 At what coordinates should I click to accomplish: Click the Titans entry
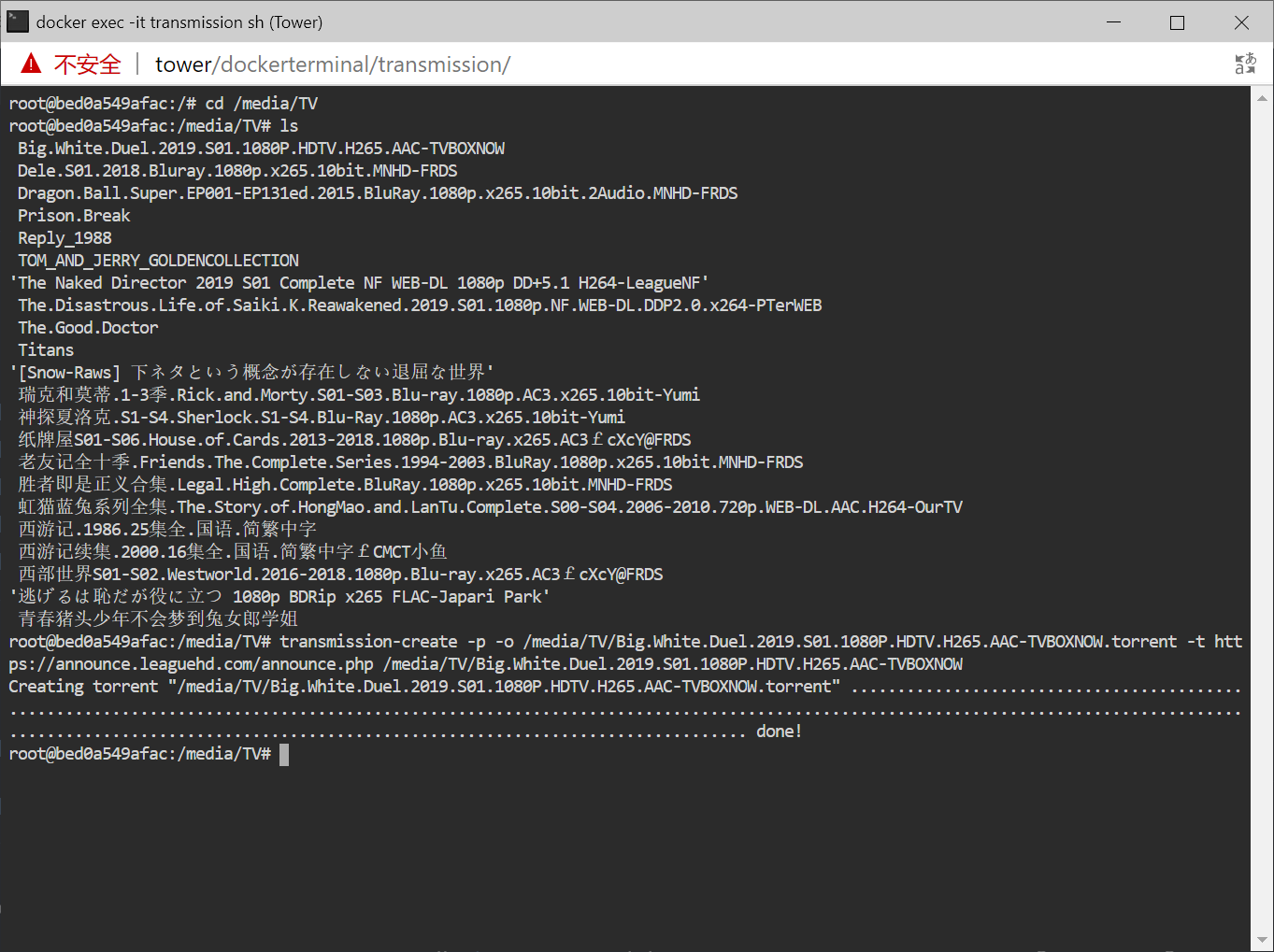pos(46,350)
